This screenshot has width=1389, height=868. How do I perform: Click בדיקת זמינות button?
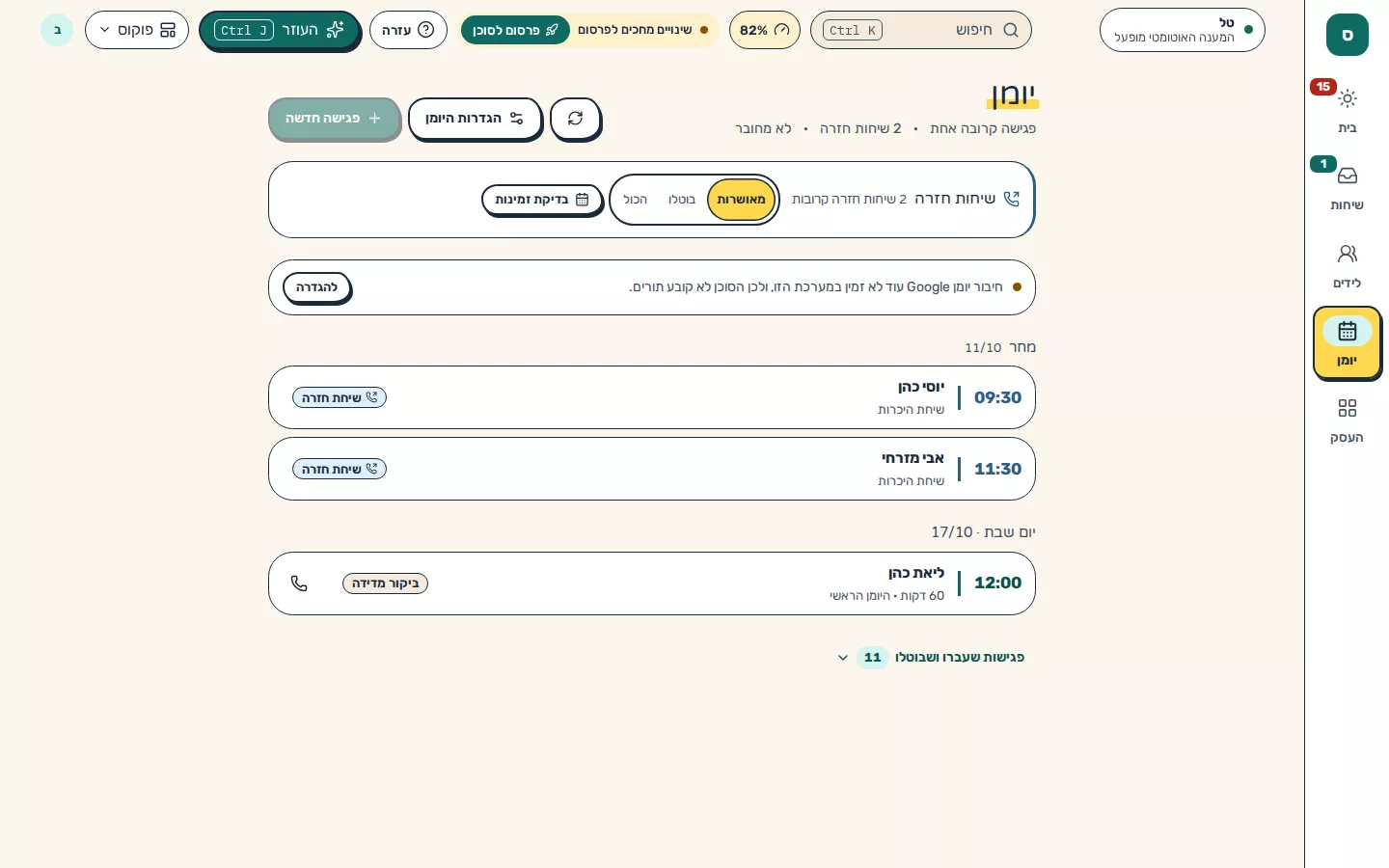click(x=542, y=200)
